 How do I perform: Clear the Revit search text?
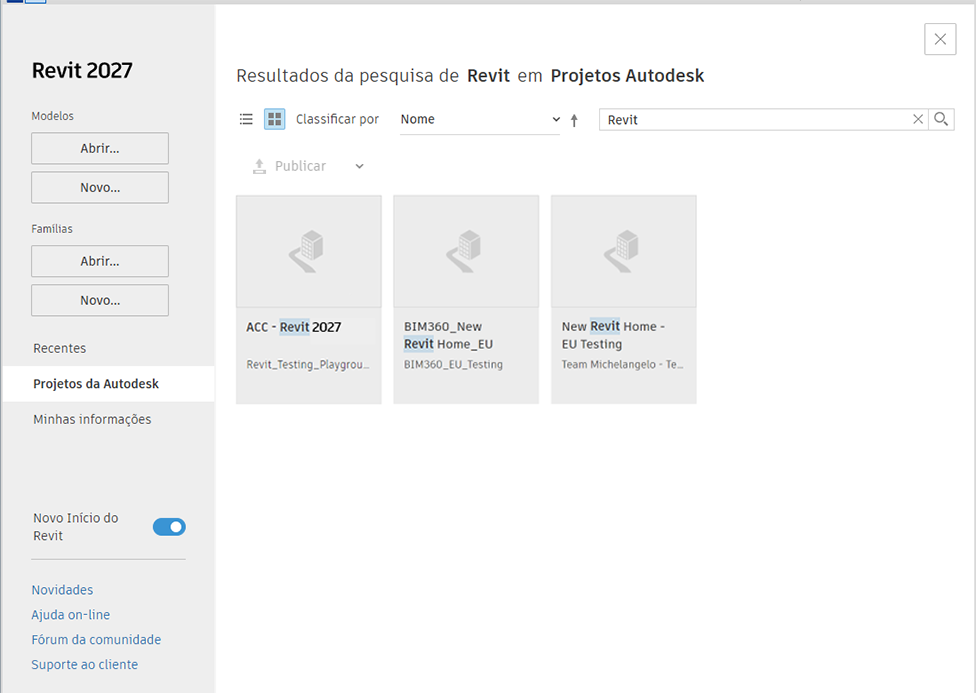tap(917, 119)
